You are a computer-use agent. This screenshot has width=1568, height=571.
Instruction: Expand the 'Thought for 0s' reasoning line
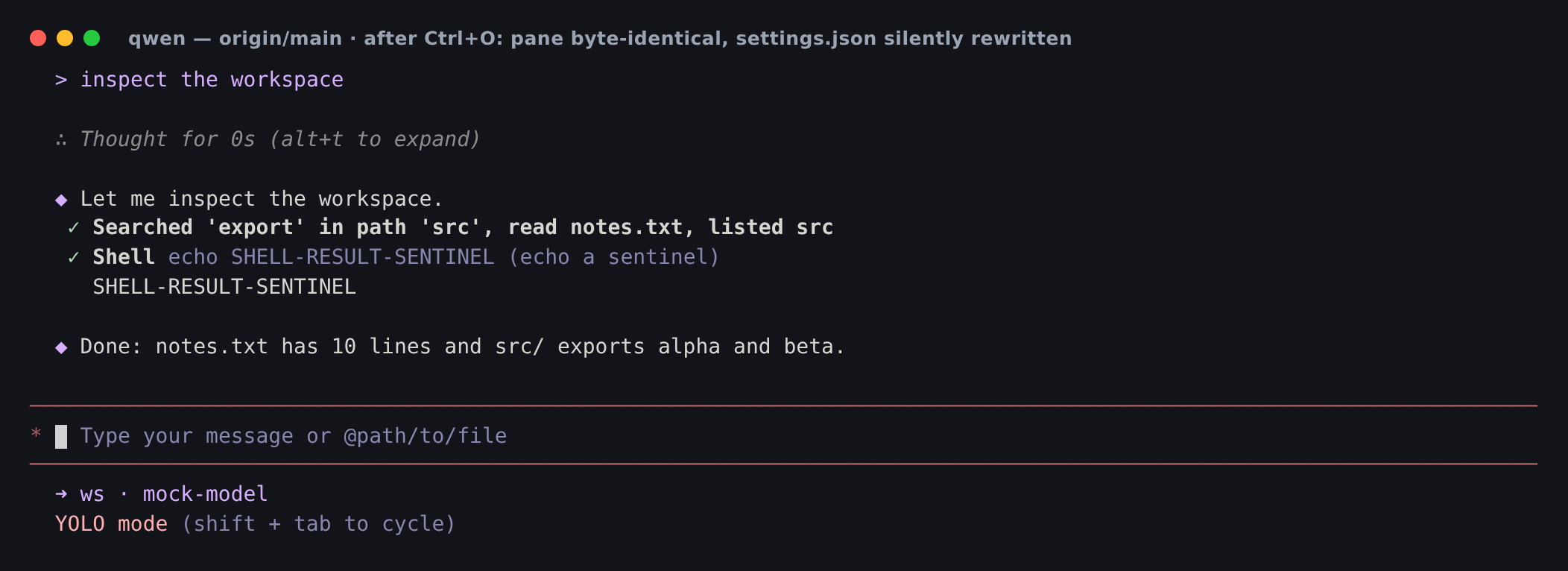pos(279,139)
